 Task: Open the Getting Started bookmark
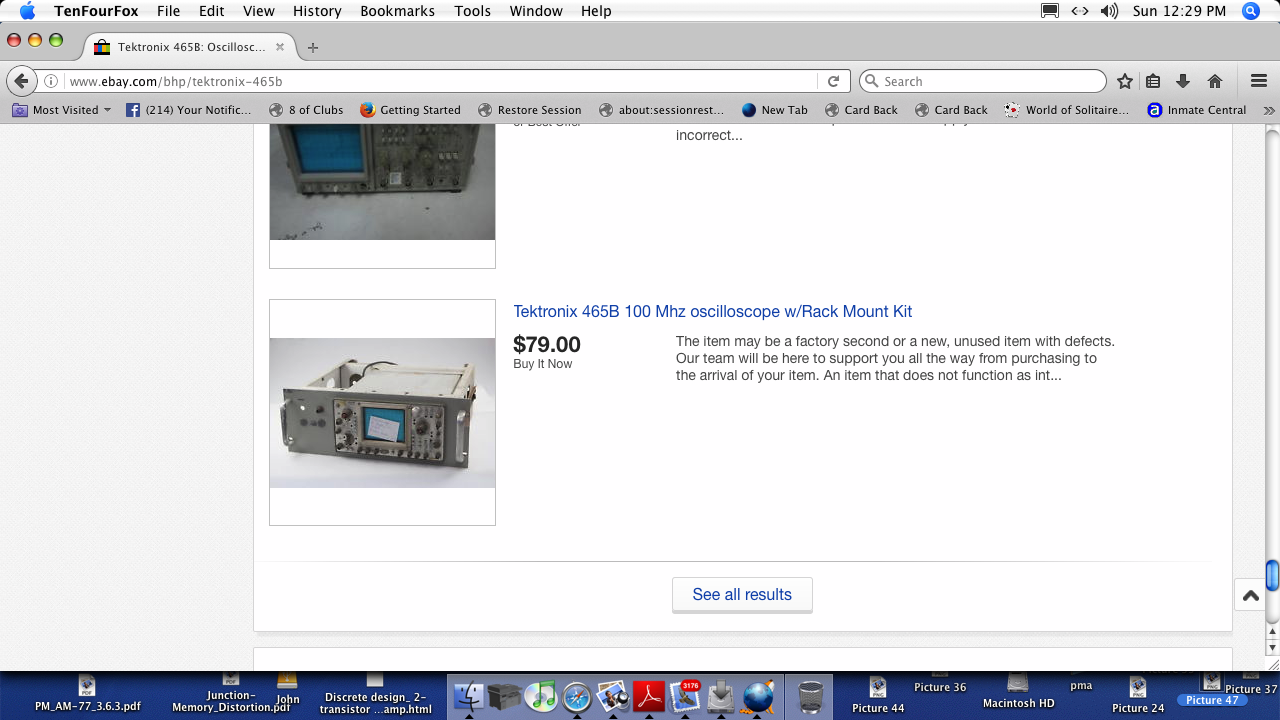click(x=410, y=110)
